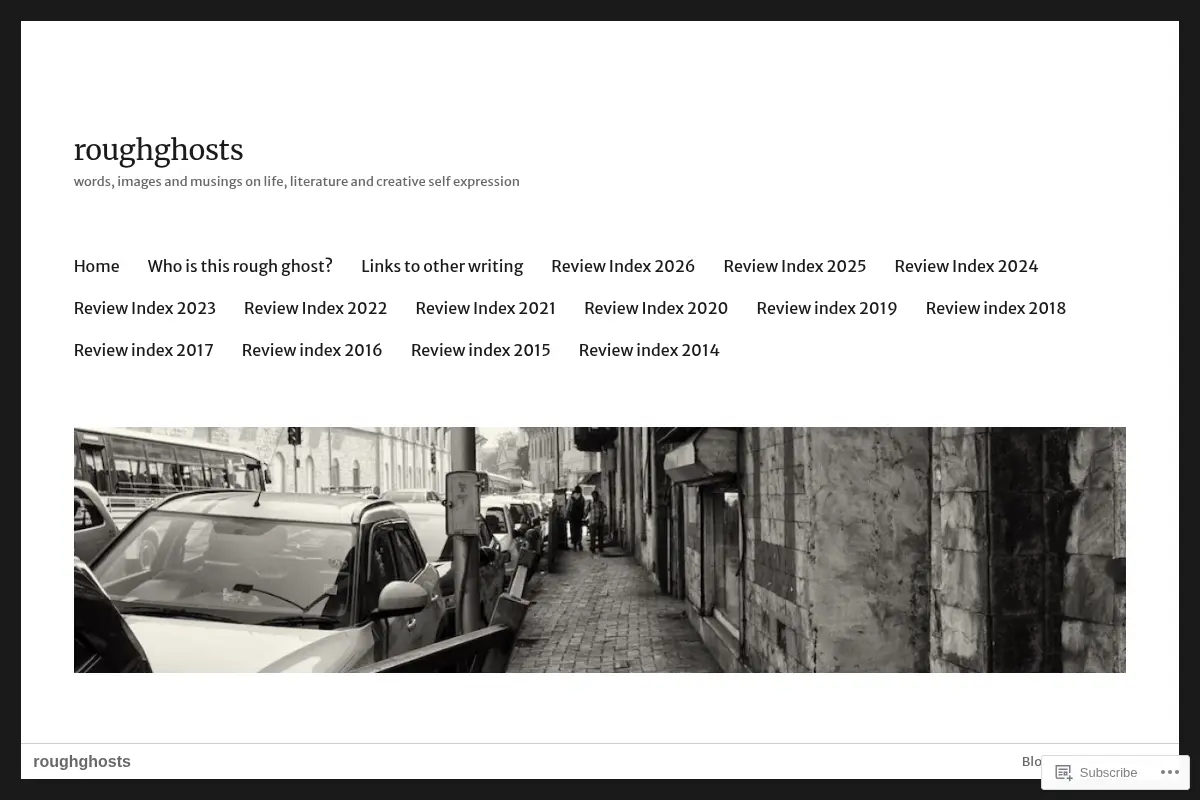The height and width of the screenshot is (800, 1200).
Task: Open Review index 2014
Action: pos(649,350)
